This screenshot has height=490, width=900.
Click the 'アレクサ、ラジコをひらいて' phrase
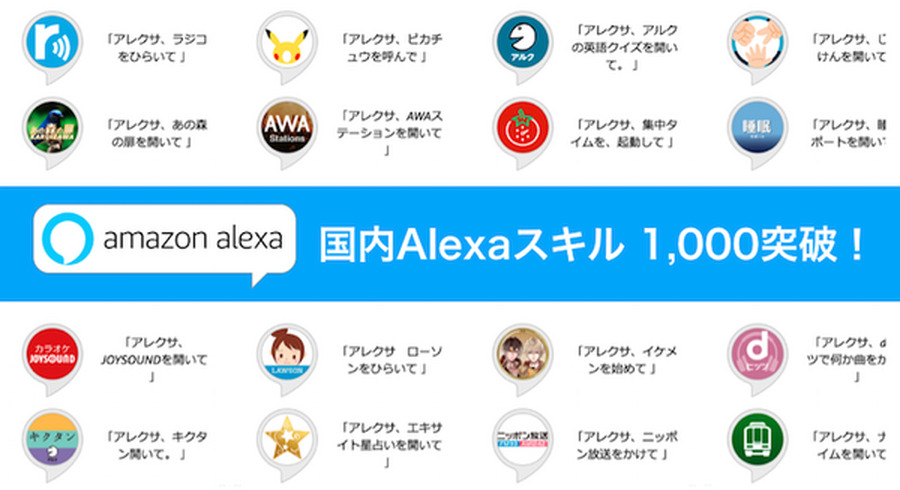pos(156,48)
